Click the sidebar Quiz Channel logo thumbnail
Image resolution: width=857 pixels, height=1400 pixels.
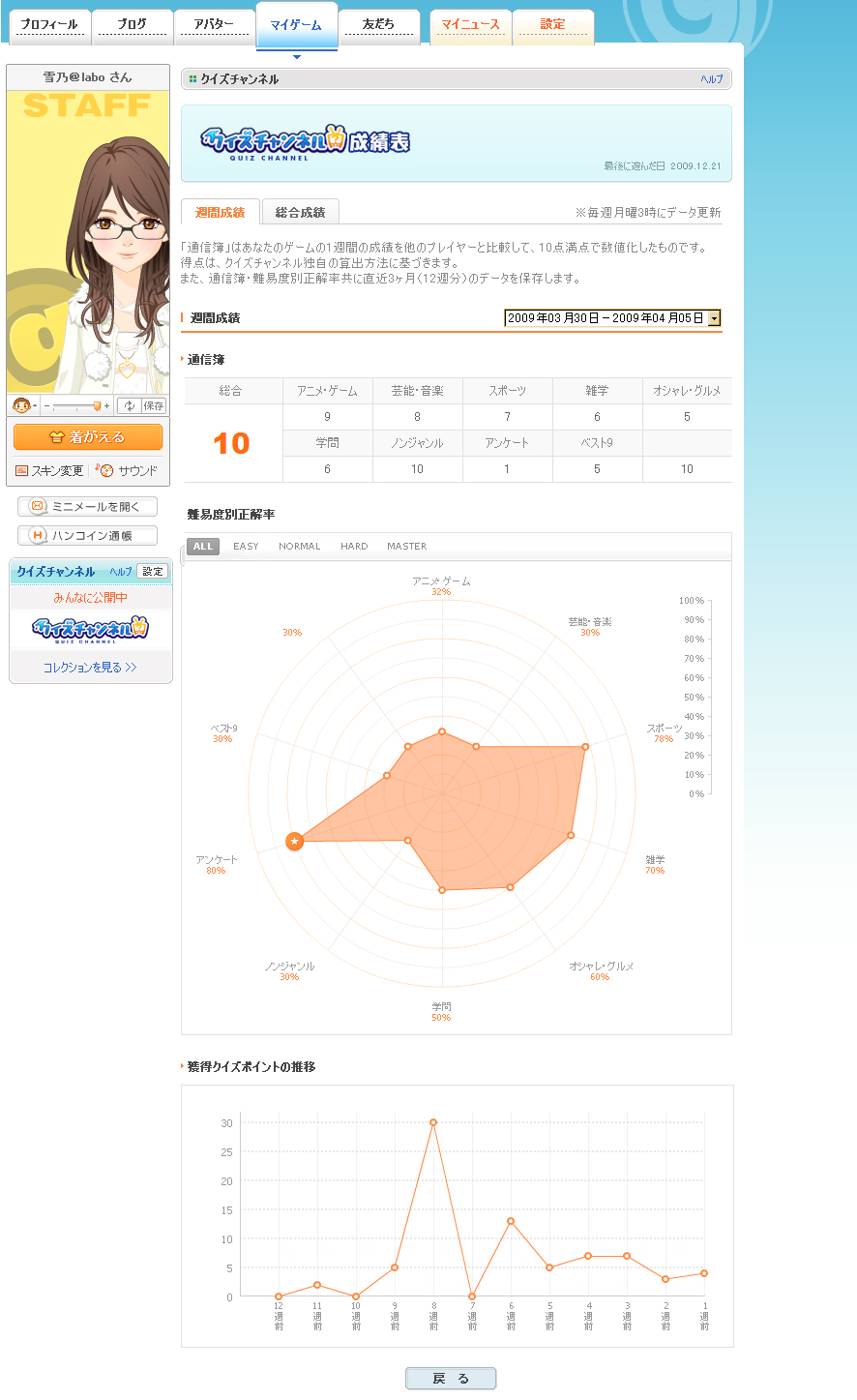[x=90, y=630]
